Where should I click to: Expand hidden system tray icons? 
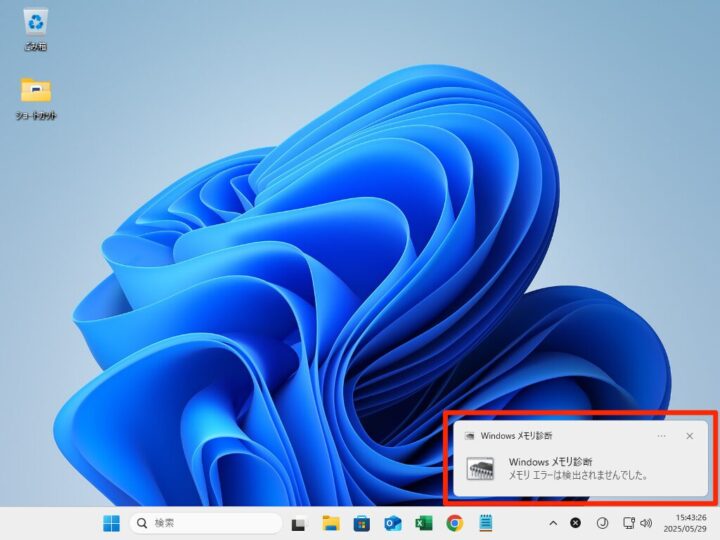coord(553,523)
